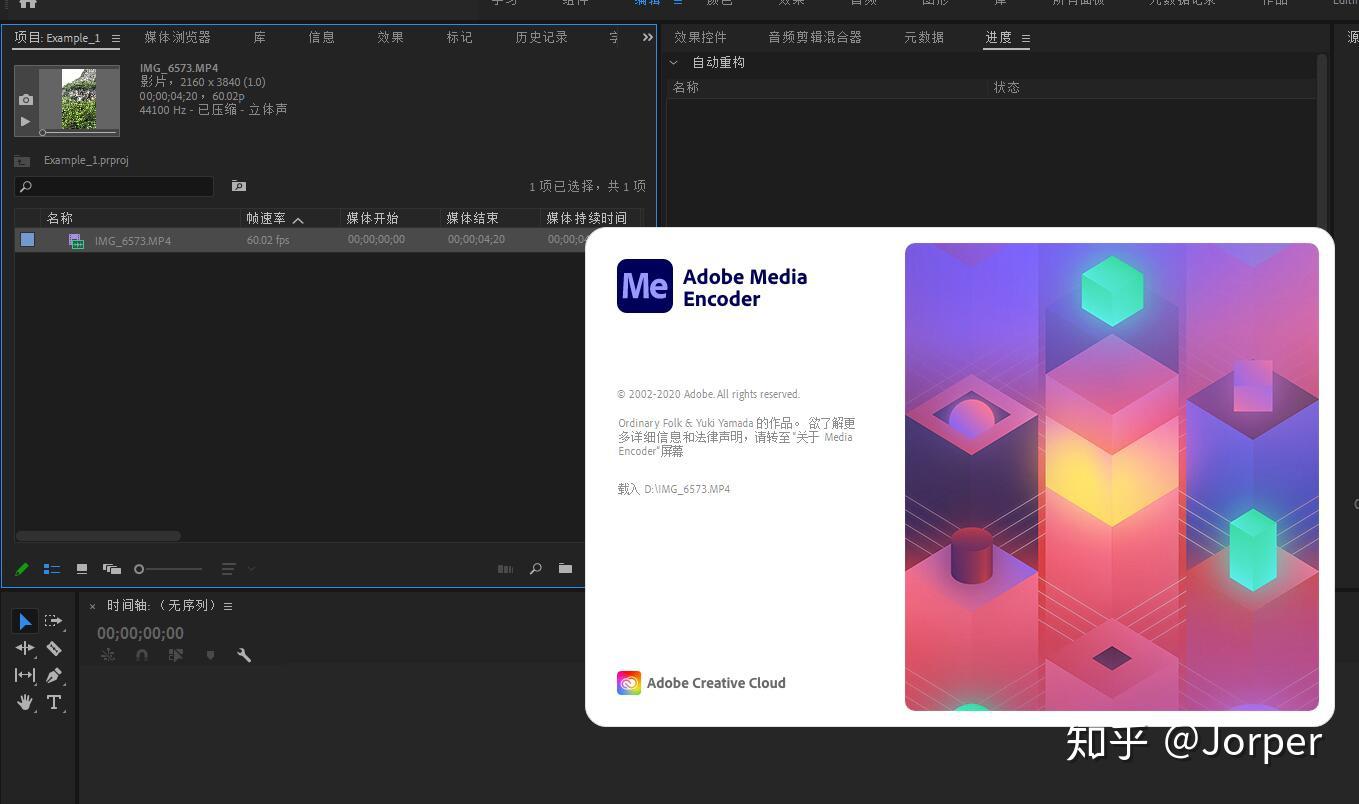Click the Automate to Sequence icon
This screenshot has width=1359, height=804.
[505, 569]
